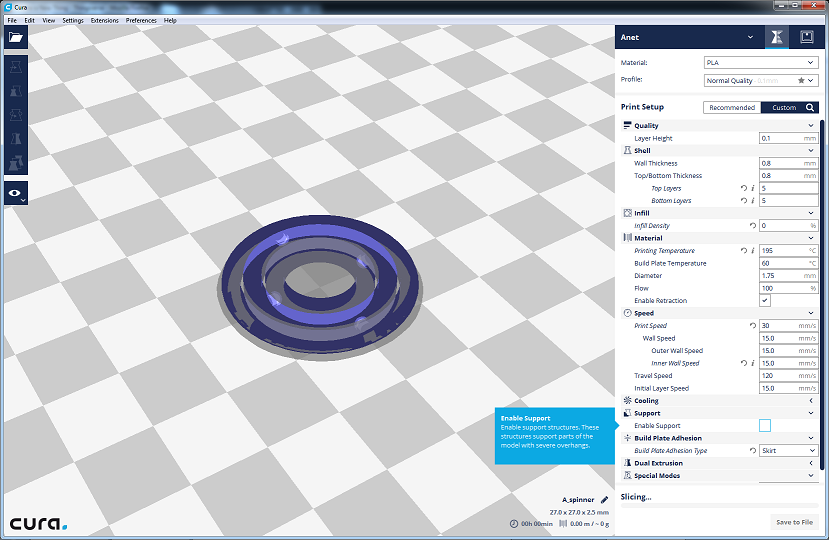Expand the Cooling section
This screenshot has width=829, height=540.
point(810,400)
